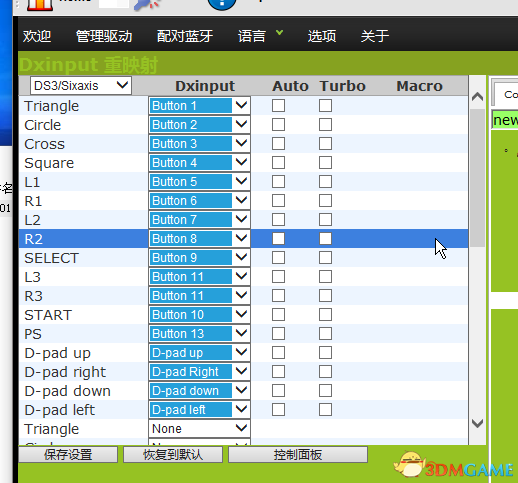Enable Turbo for R2 row

tap(325, 239)
